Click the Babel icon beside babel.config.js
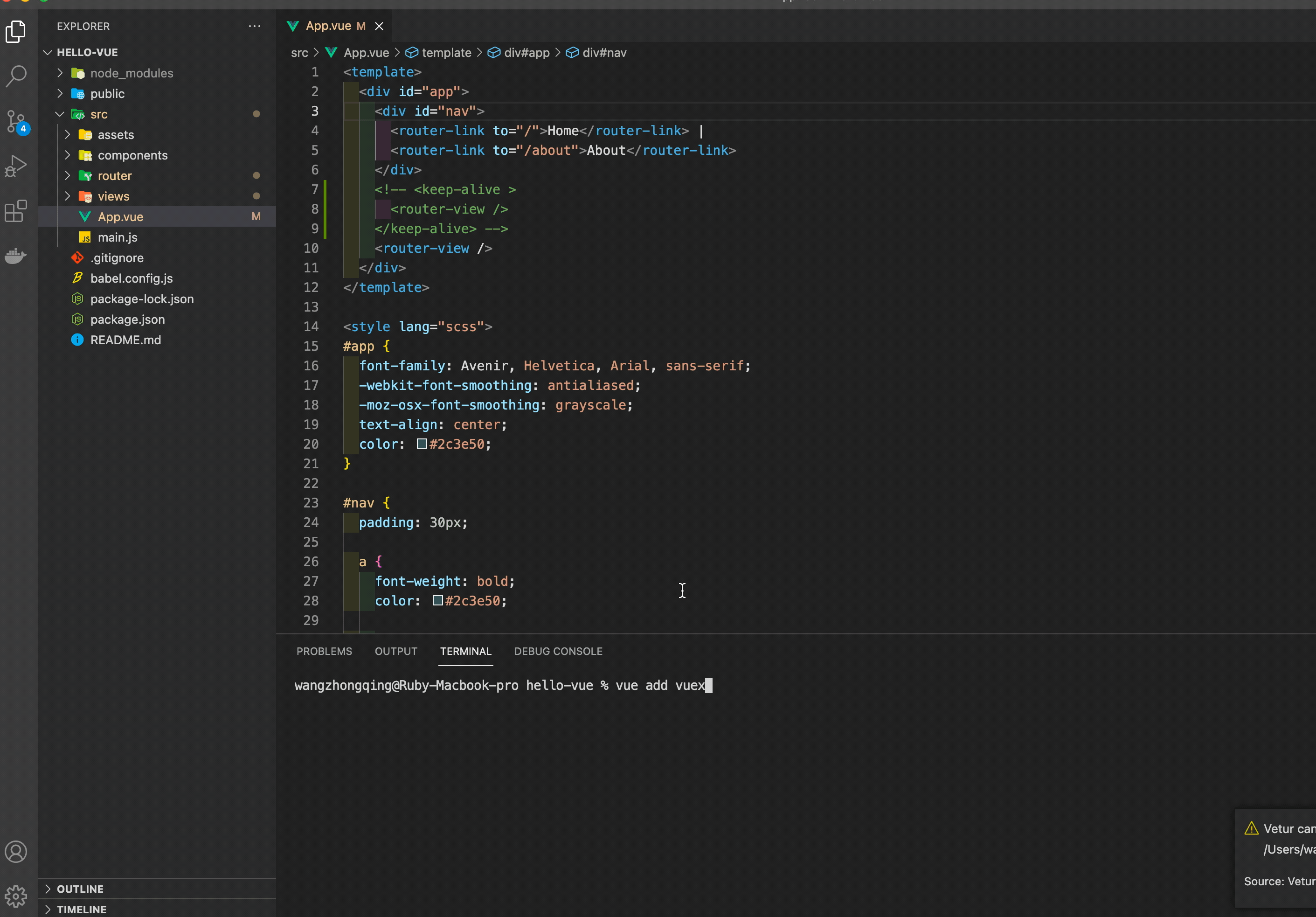Viewport: 1316px width, 917px height. coord(77,278)
